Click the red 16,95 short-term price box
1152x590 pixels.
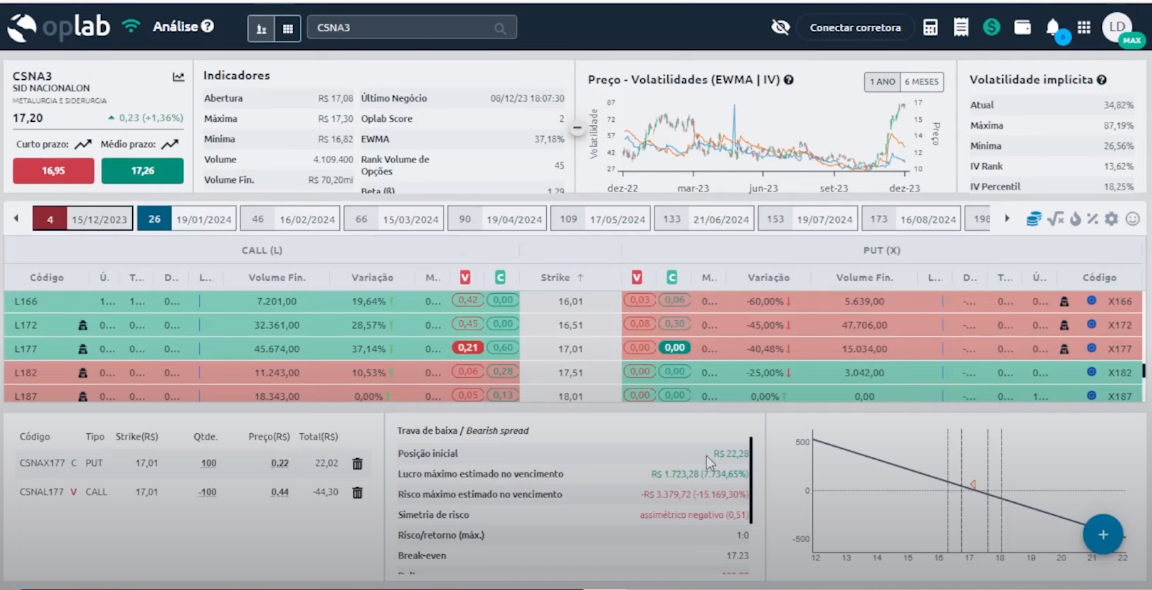pyautogui.click(x=53, y=171)
